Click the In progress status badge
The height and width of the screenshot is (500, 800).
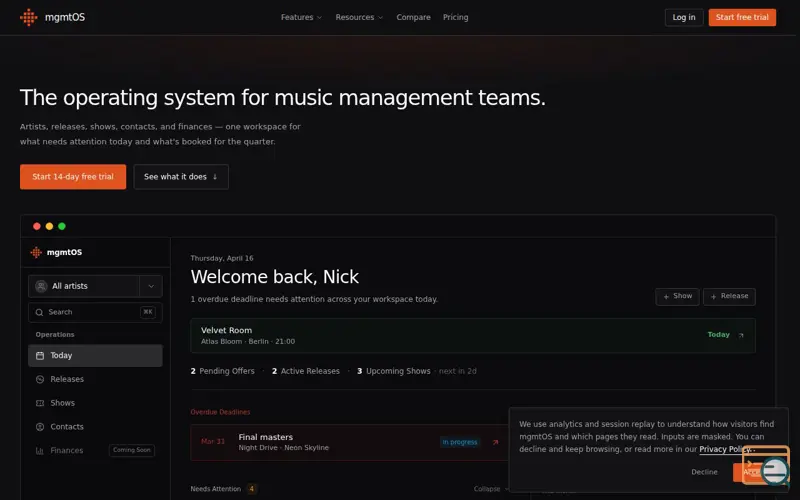tap(460, 442)
